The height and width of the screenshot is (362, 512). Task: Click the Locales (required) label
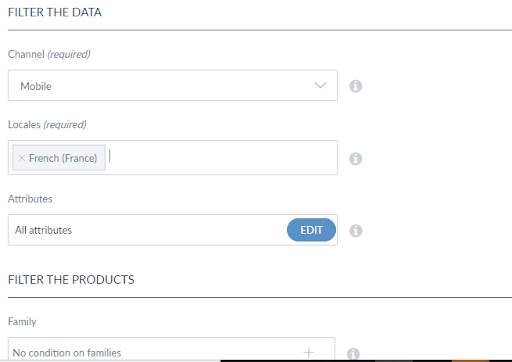point(47,124)
